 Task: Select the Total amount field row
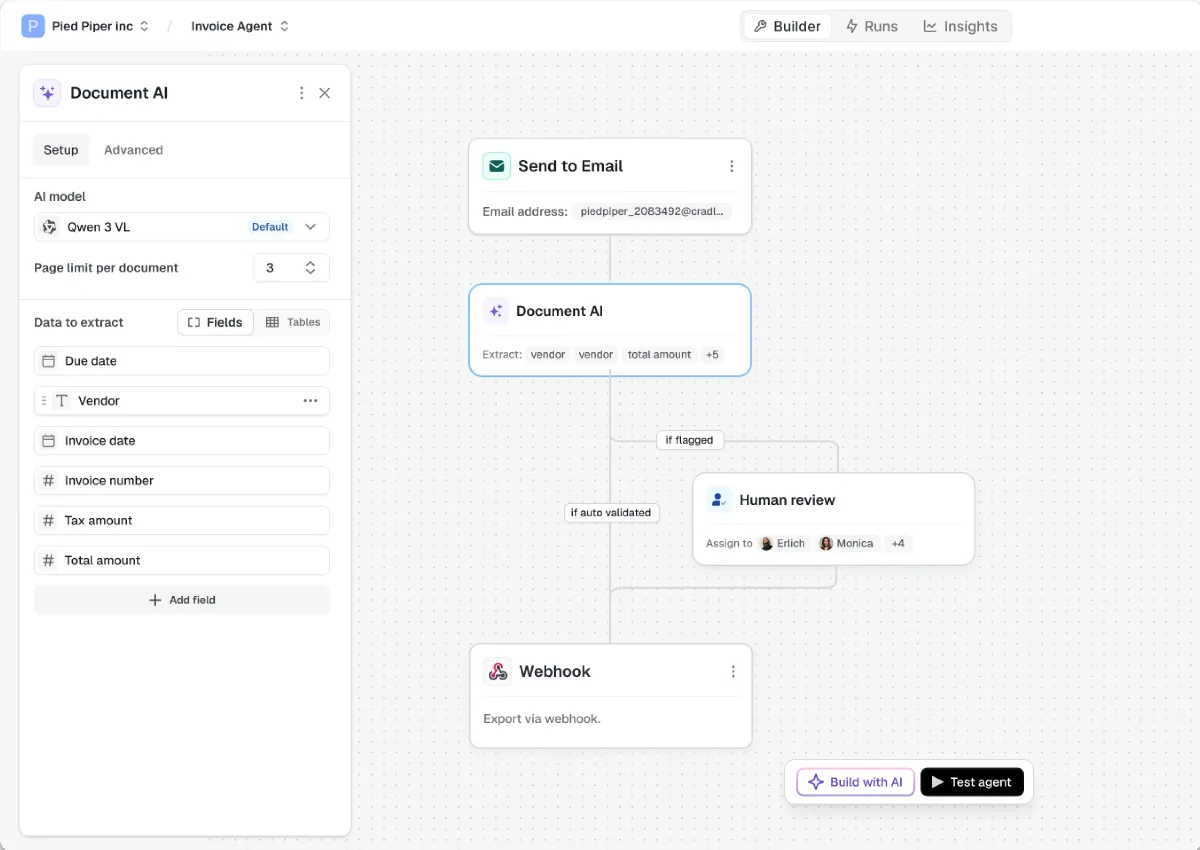(x=182, y=561)
